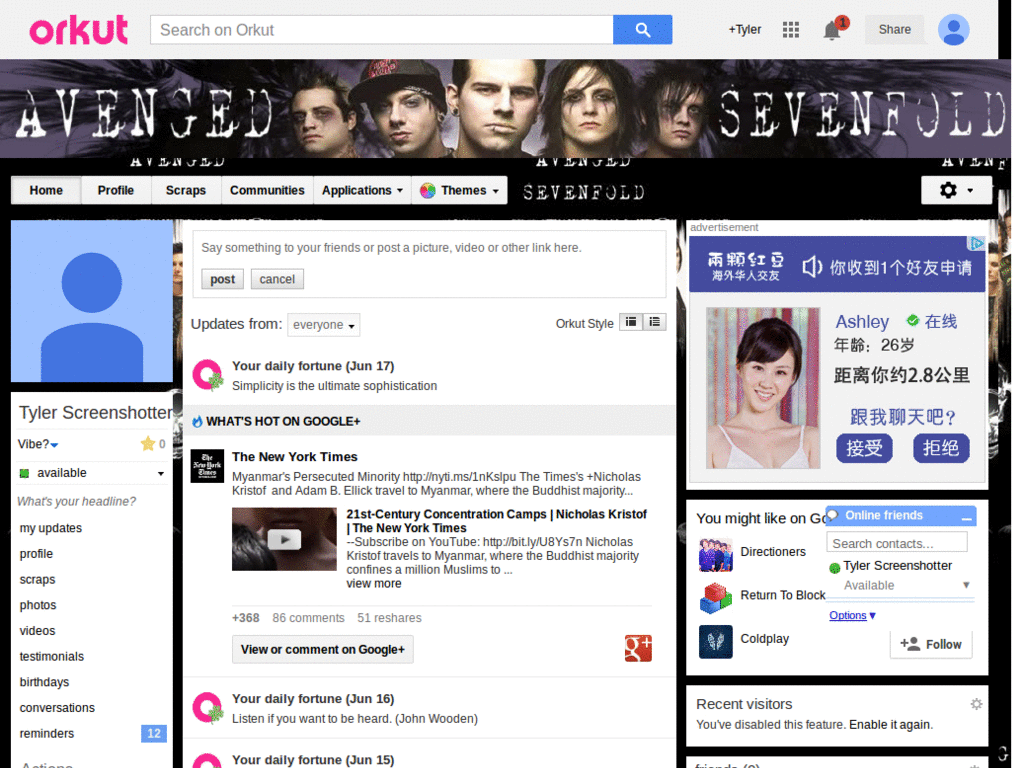Click the Search on Orkut field
Screen dimensions: 1024x768
pyautogui.click(x=382, y=30)
